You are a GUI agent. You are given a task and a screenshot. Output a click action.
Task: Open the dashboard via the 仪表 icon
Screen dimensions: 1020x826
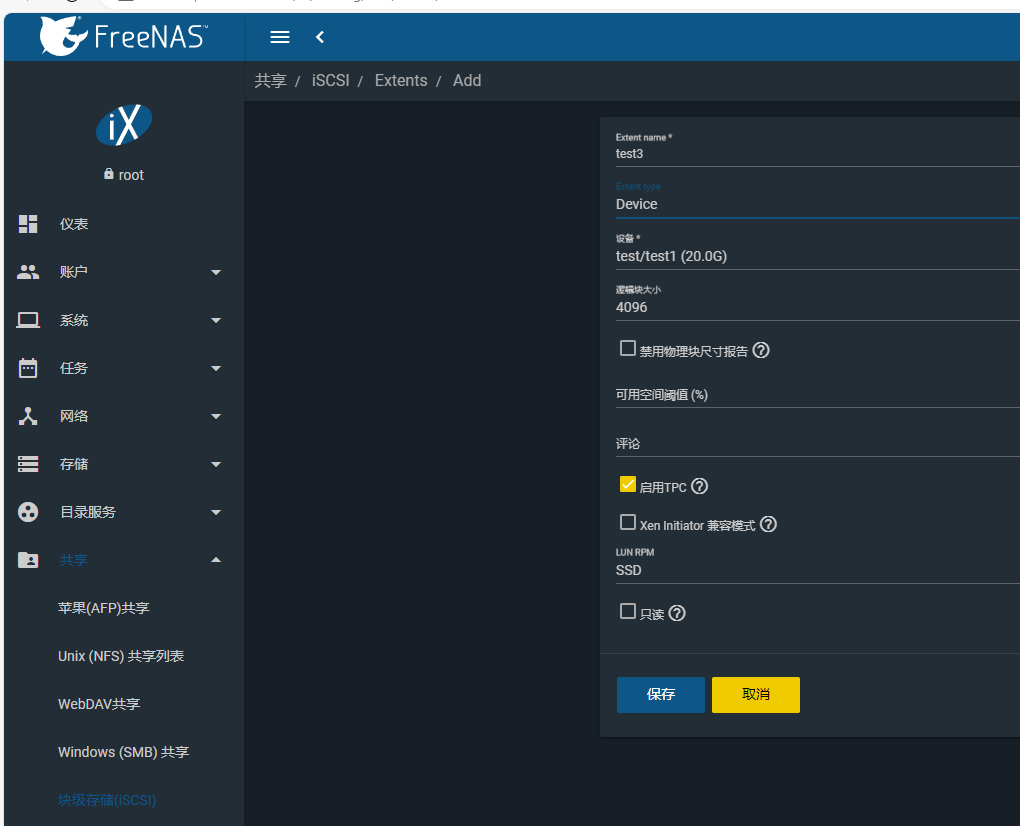(27, 223)
